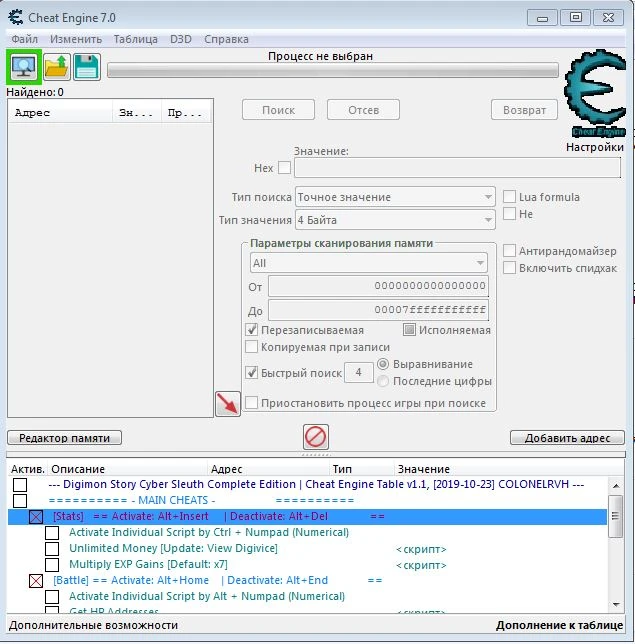Image resolution: width=635 pixels, height=644 pixels.
Task: Open Дополнение к таблице in status bar
Action: point(559,625)
